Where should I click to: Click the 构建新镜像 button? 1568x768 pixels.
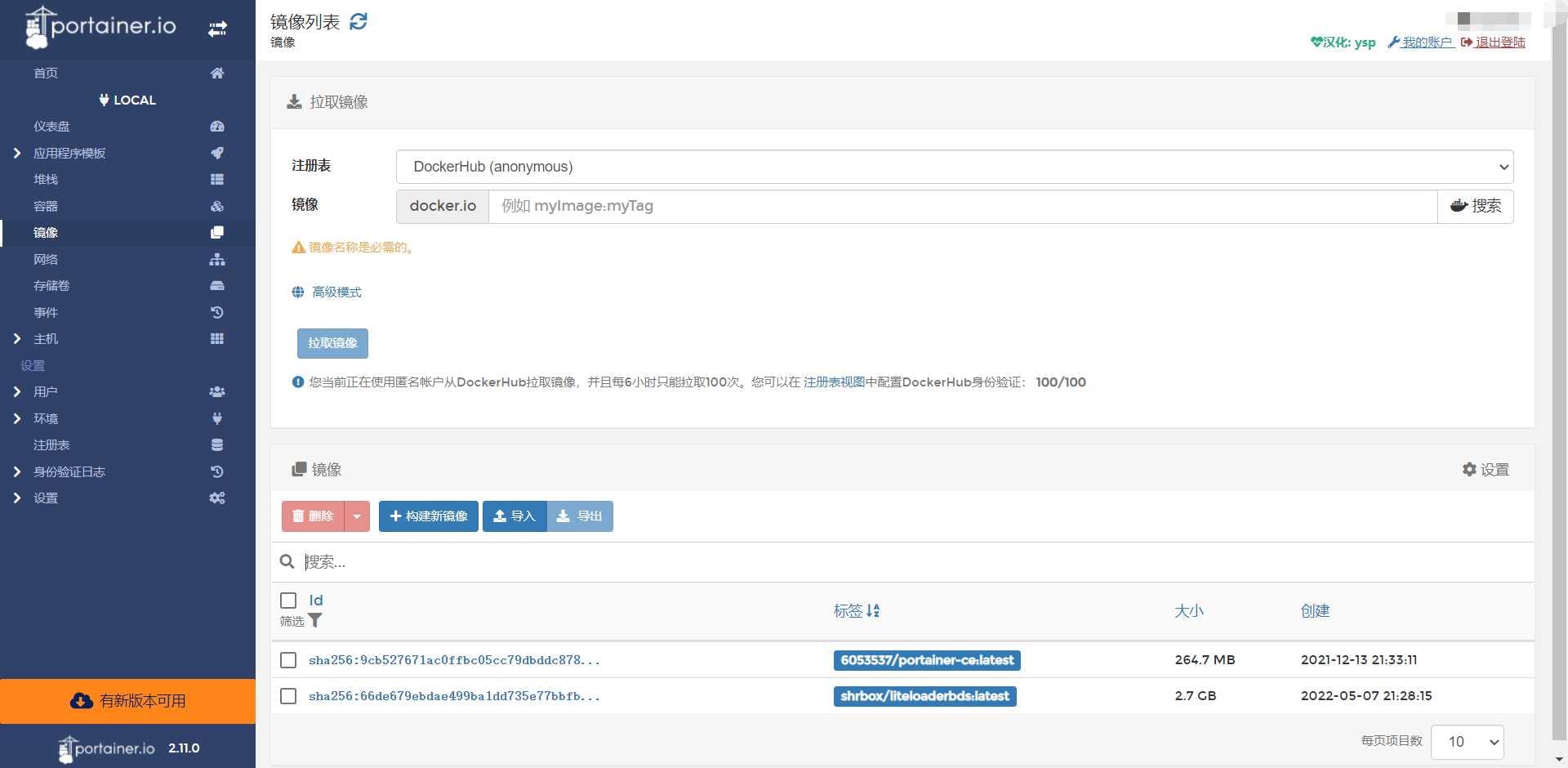(x=428, y=516)
